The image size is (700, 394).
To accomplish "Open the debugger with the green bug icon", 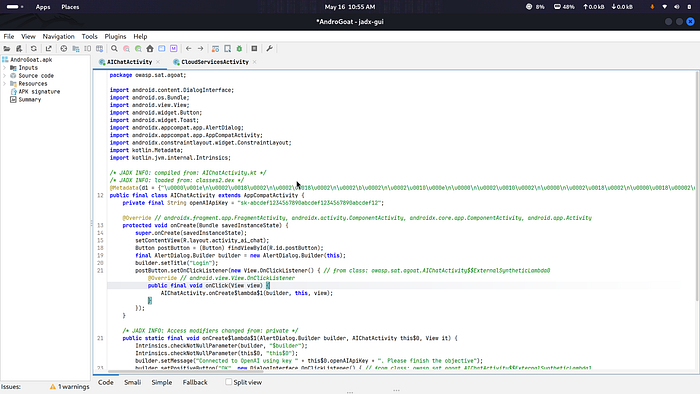I will pos(239,49).
